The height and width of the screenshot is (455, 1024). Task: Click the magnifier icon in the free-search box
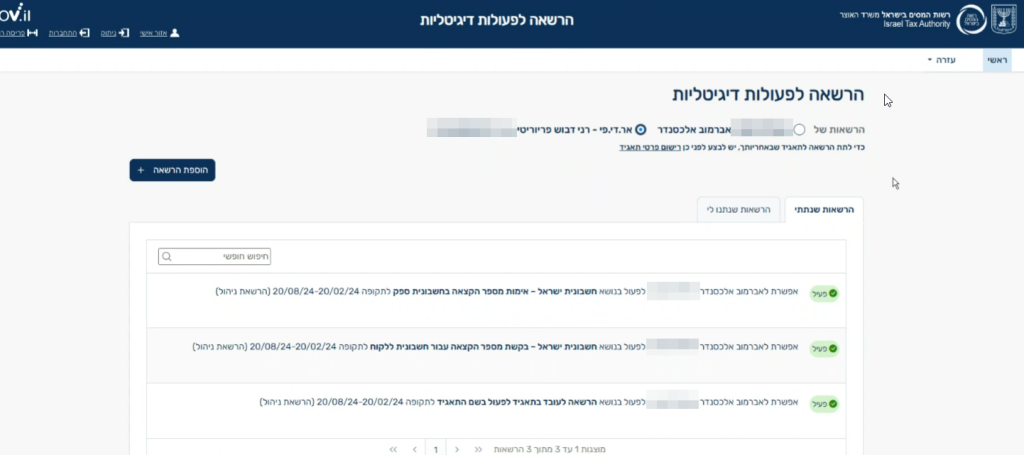click(167, 257)
